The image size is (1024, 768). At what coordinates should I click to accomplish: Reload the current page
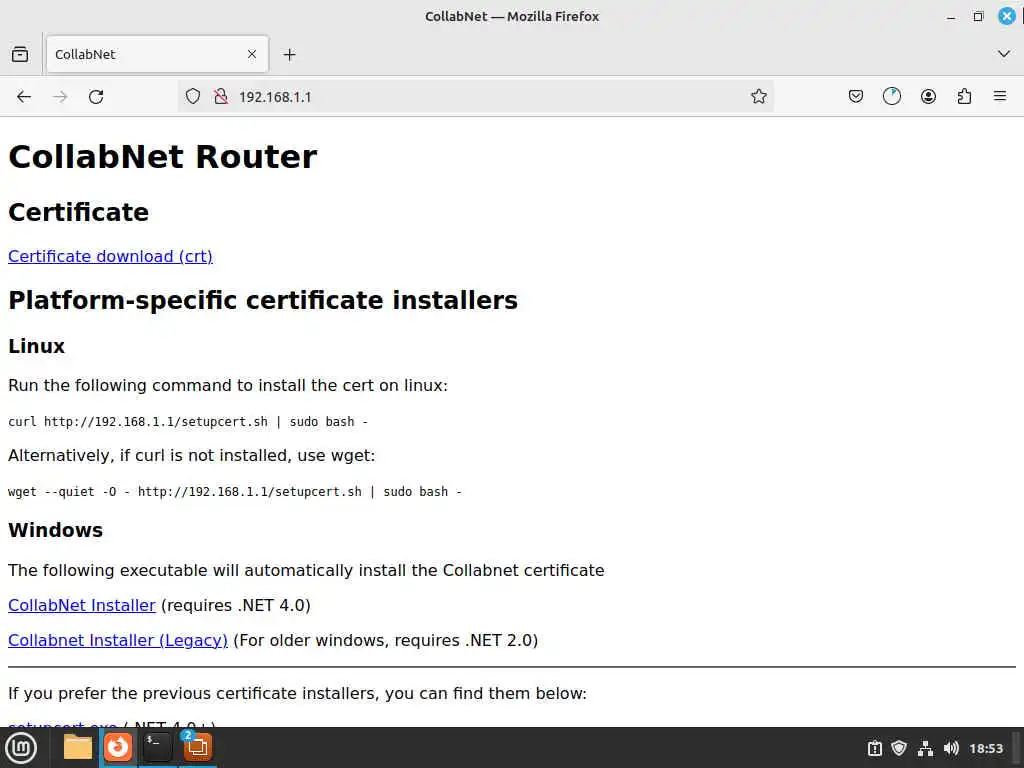96,97
